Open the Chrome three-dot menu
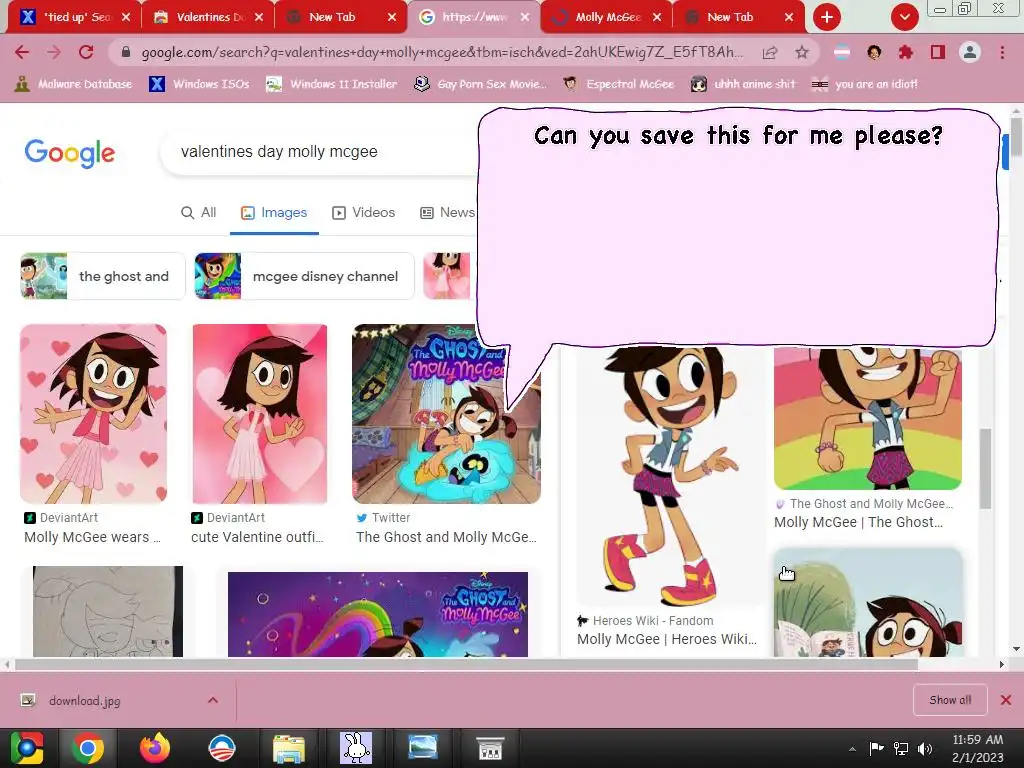Image resolution: width=1024 pixels, height=768 pixels. click(1002, 52)
